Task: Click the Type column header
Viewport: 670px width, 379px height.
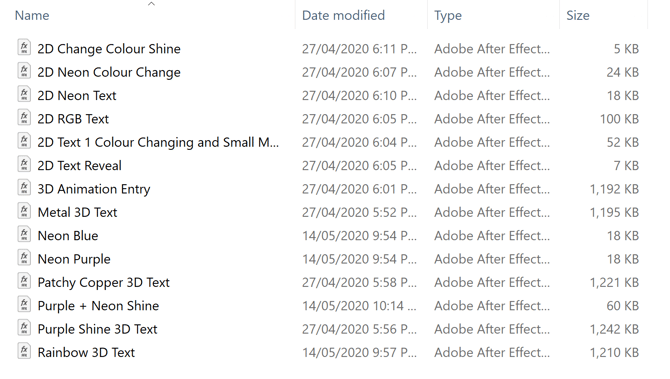Action: [x=448, y=16]
